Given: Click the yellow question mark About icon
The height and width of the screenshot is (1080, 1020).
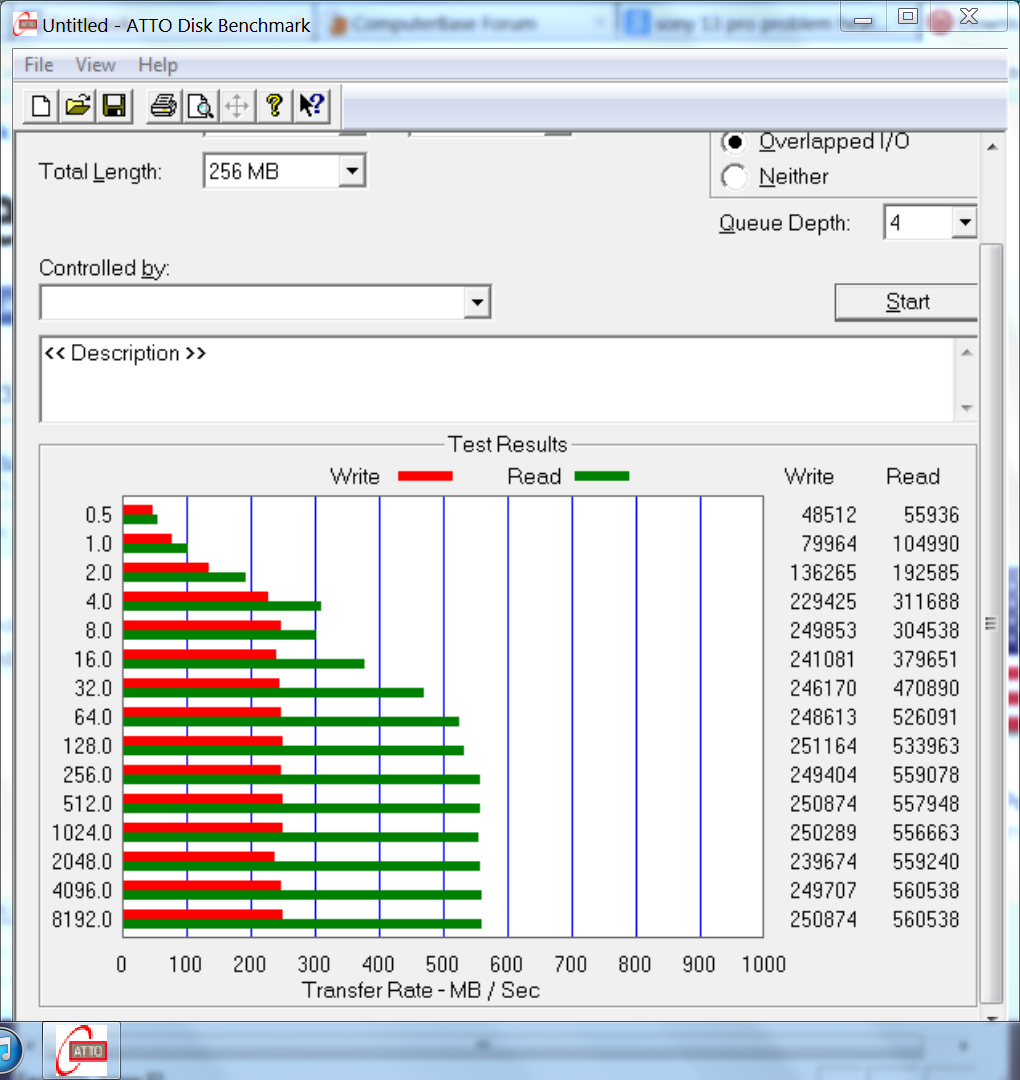Looking at the screenshot, I should (274, 106).
